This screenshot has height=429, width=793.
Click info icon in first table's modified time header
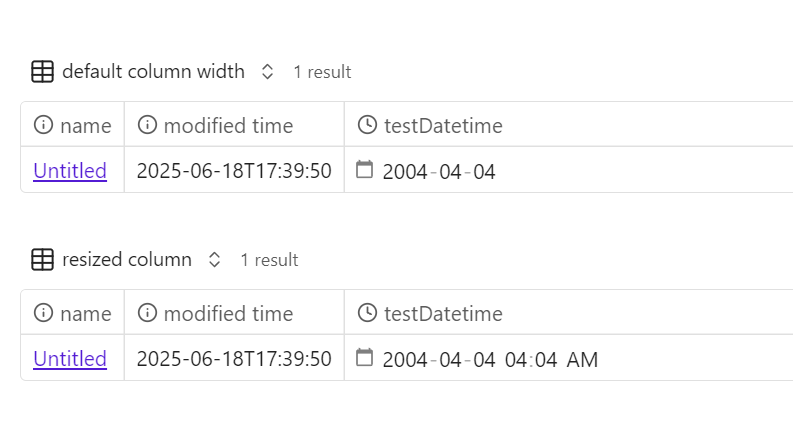point(147,124)
